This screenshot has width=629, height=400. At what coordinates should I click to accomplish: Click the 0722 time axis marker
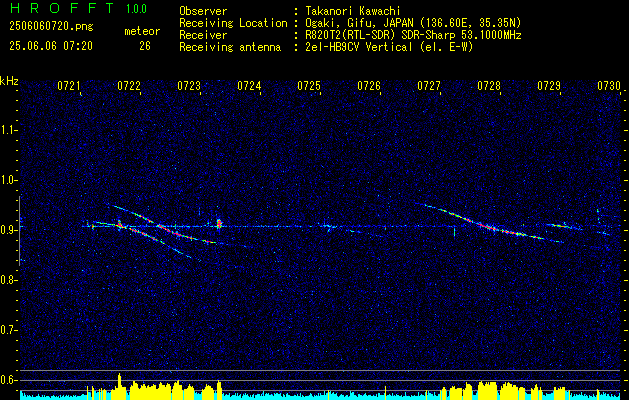(129, 86)
